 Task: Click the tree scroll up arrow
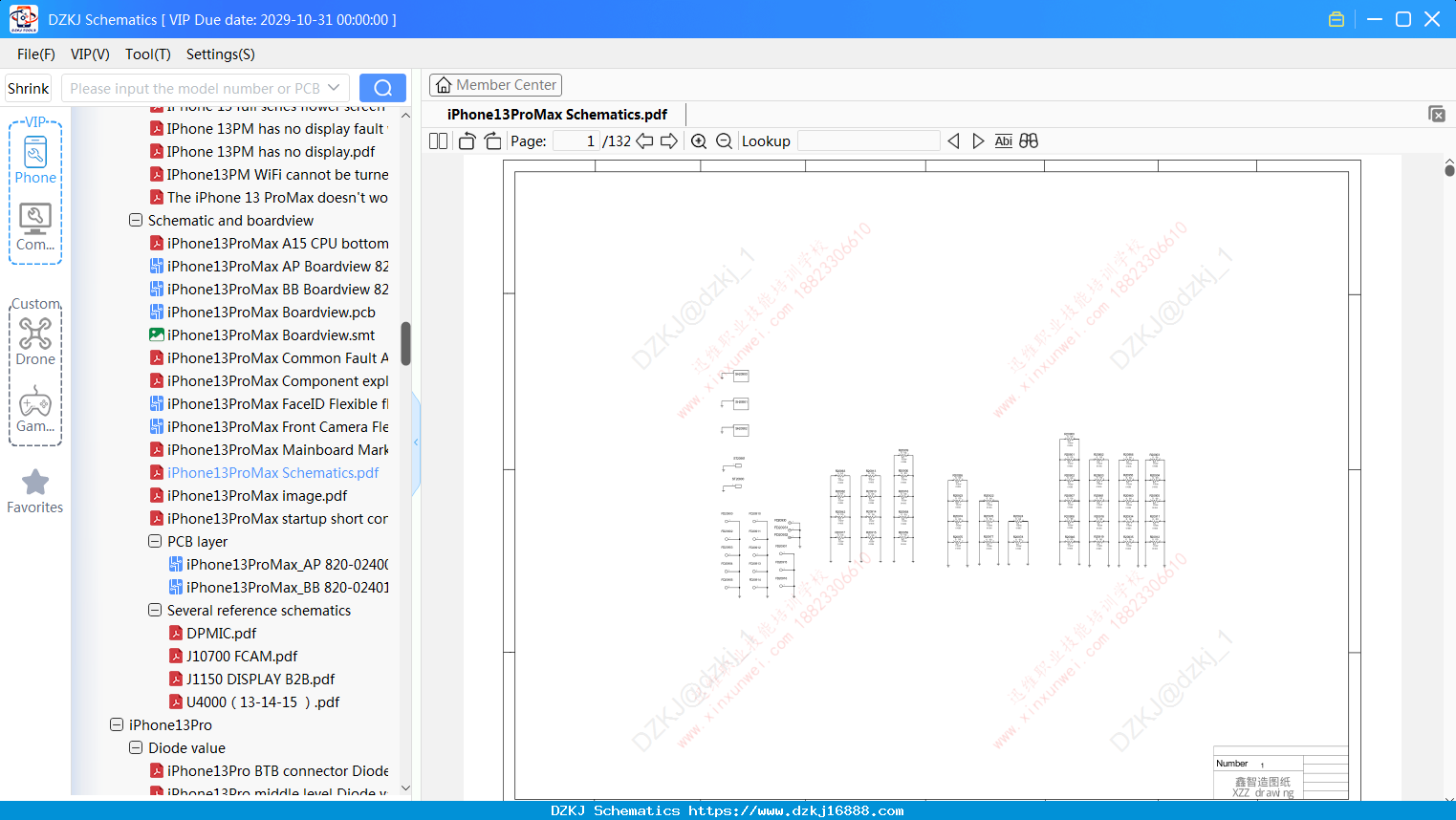[405, 115]
